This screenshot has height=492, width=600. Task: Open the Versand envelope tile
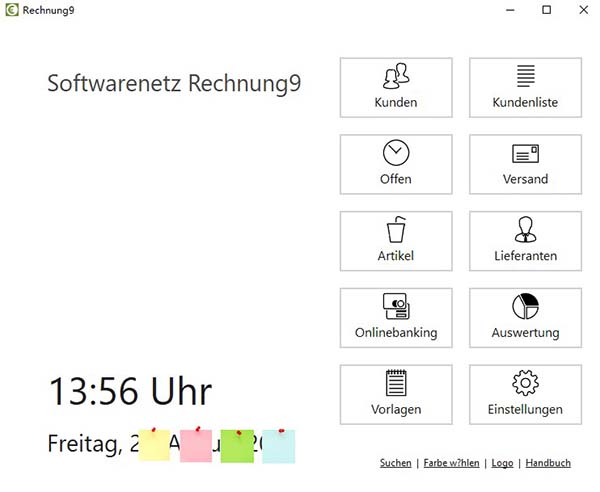525,164
